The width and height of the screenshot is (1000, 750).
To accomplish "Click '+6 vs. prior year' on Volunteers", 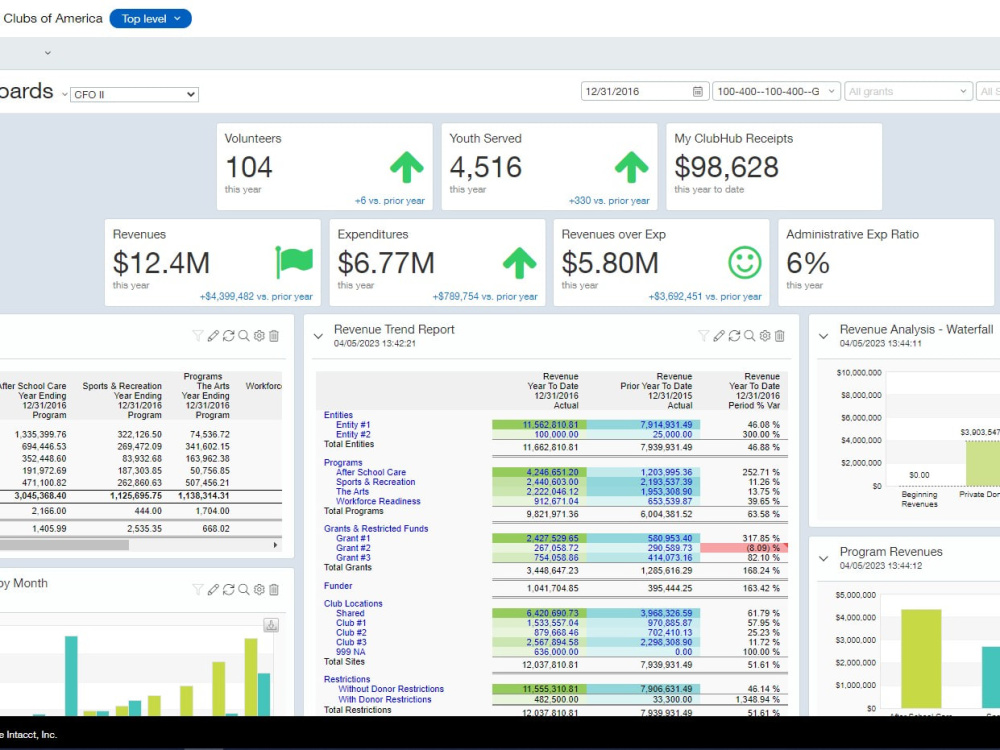I will pos(390,200).
